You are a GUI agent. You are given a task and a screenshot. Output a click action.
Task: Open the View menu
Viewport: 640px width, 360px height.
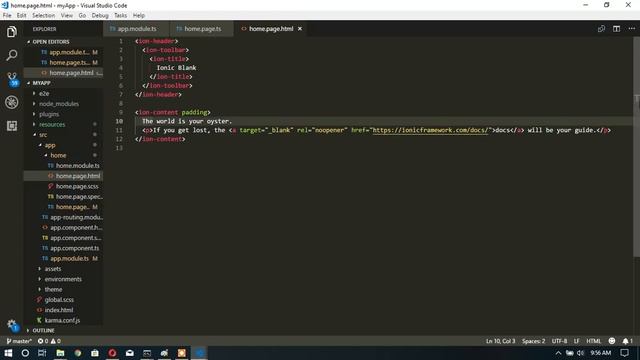67,16
